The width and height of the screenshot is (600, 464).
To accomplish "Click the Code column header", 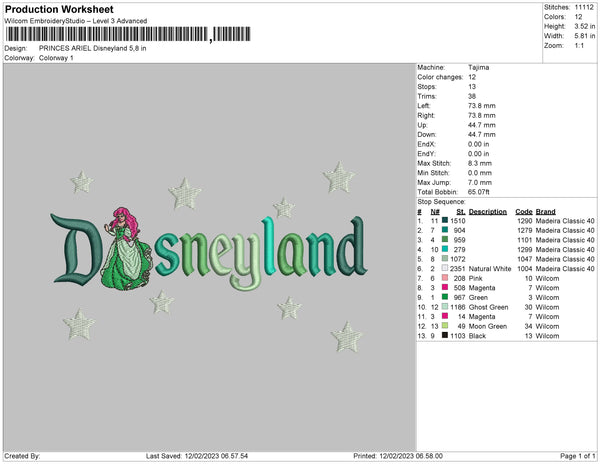I will click(x=524, y=212).
